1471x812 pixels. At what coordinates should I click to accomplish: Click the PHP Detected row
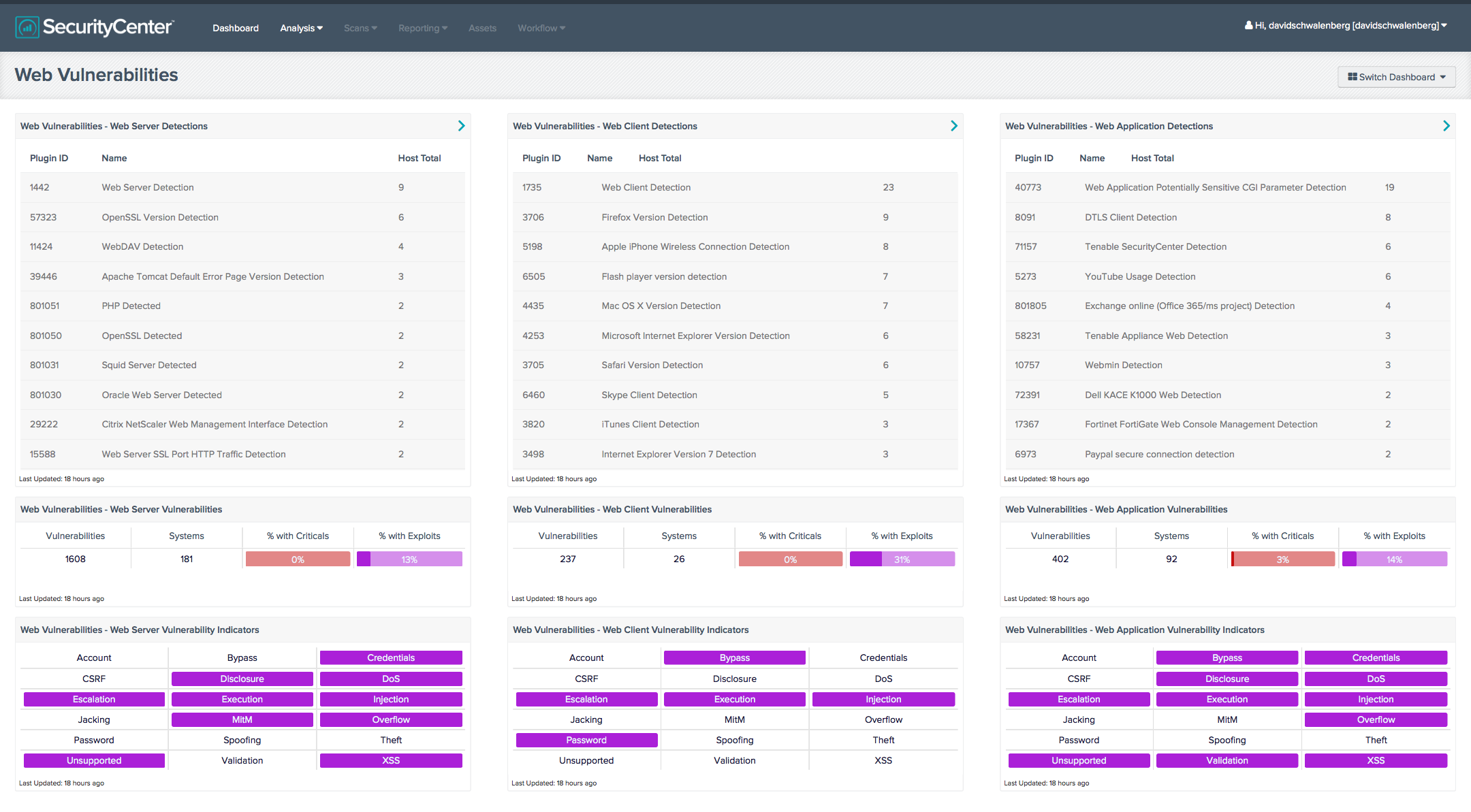click(243, 306)
